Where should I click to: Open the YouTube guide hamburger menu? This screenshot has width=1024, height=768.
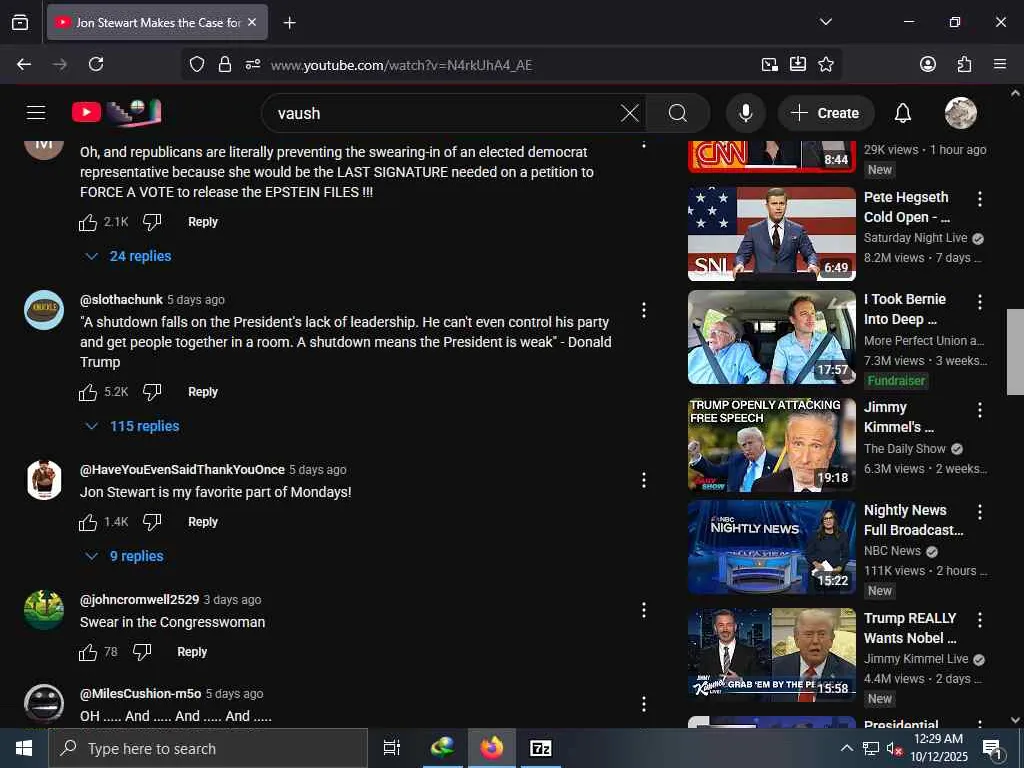[x=36, y=113]
